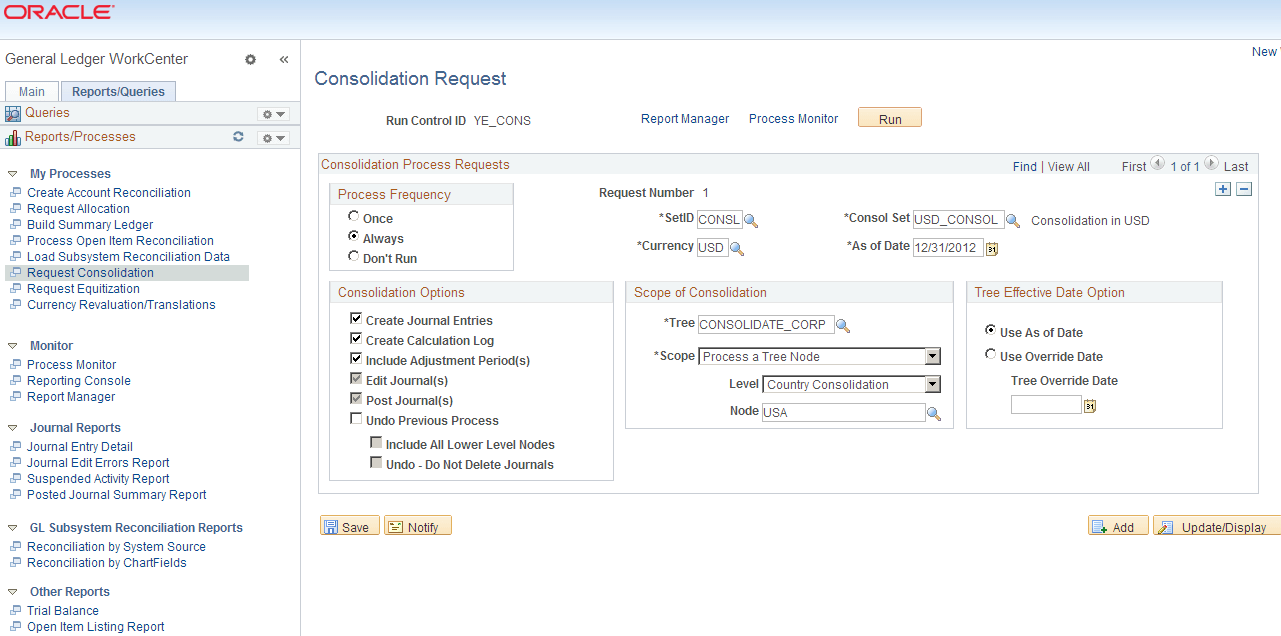Image resolution: width=1281 pixels, height=636 pixels.
Task: Add a new Consolidation Process Request row
Action: point(1223,188)
